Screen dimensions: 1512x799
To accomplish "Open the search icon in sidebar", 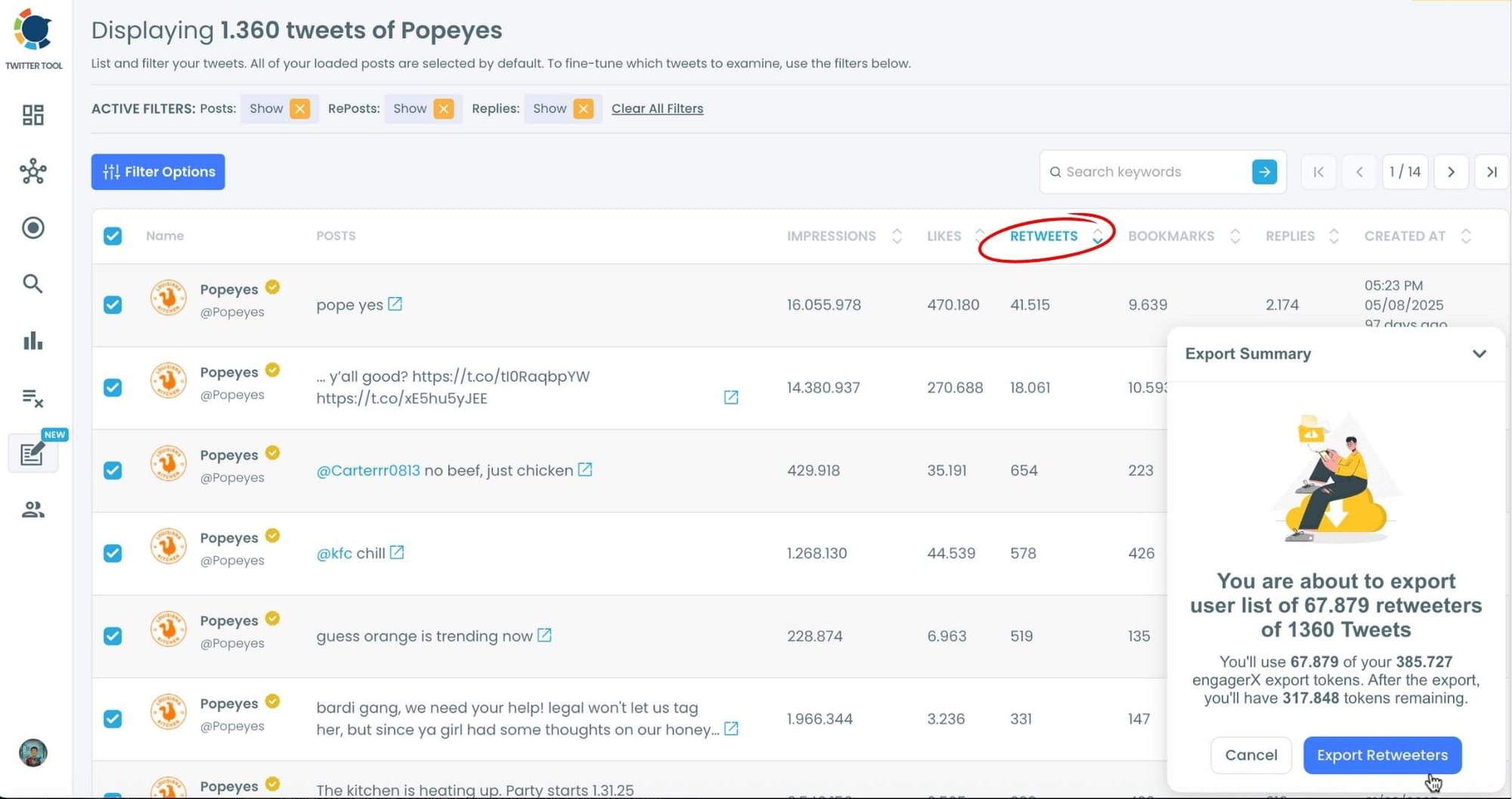I will click(33, 283).
